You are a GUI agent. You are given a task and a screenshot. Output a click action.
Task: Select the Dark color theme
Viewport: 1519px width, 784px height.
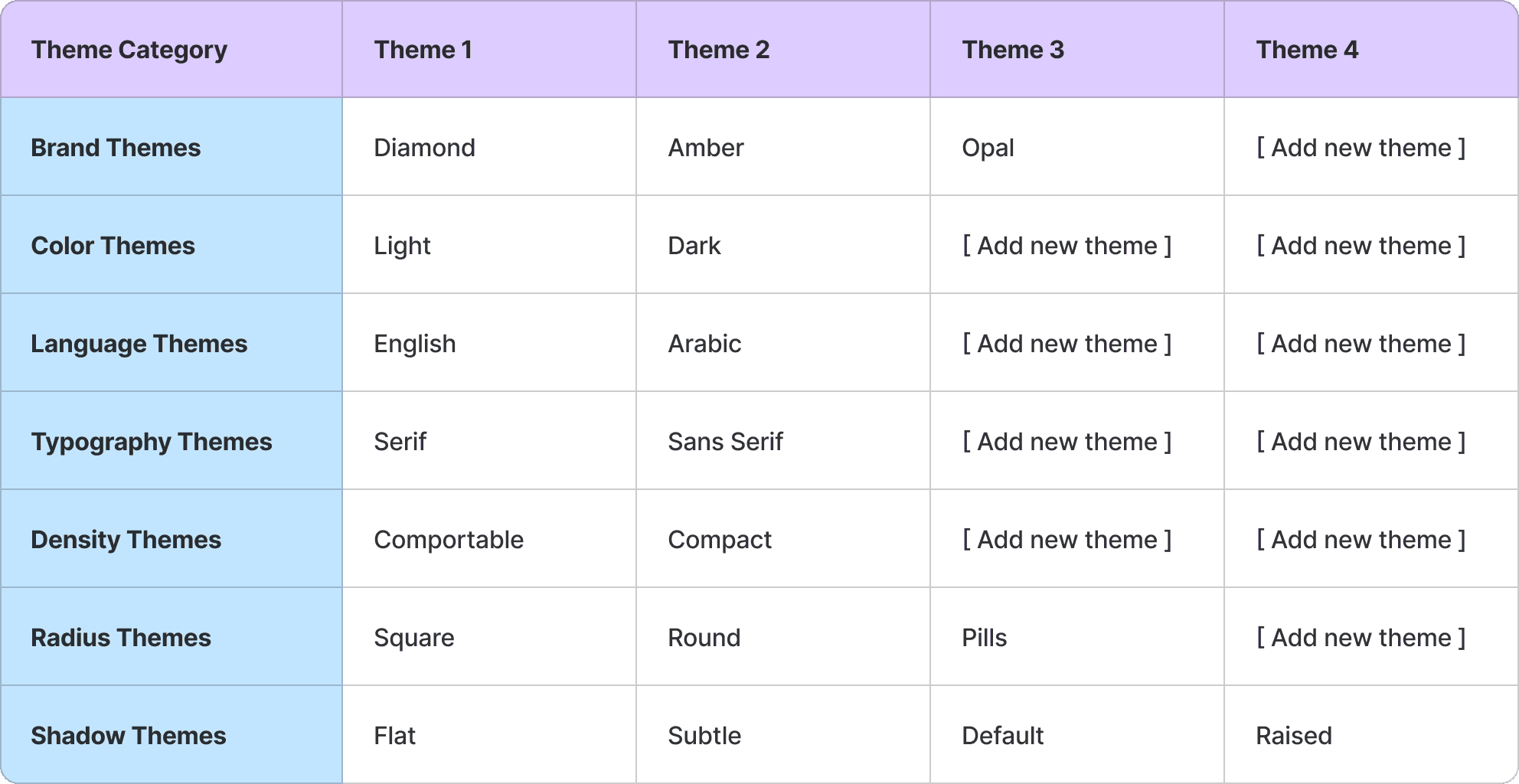694,246
